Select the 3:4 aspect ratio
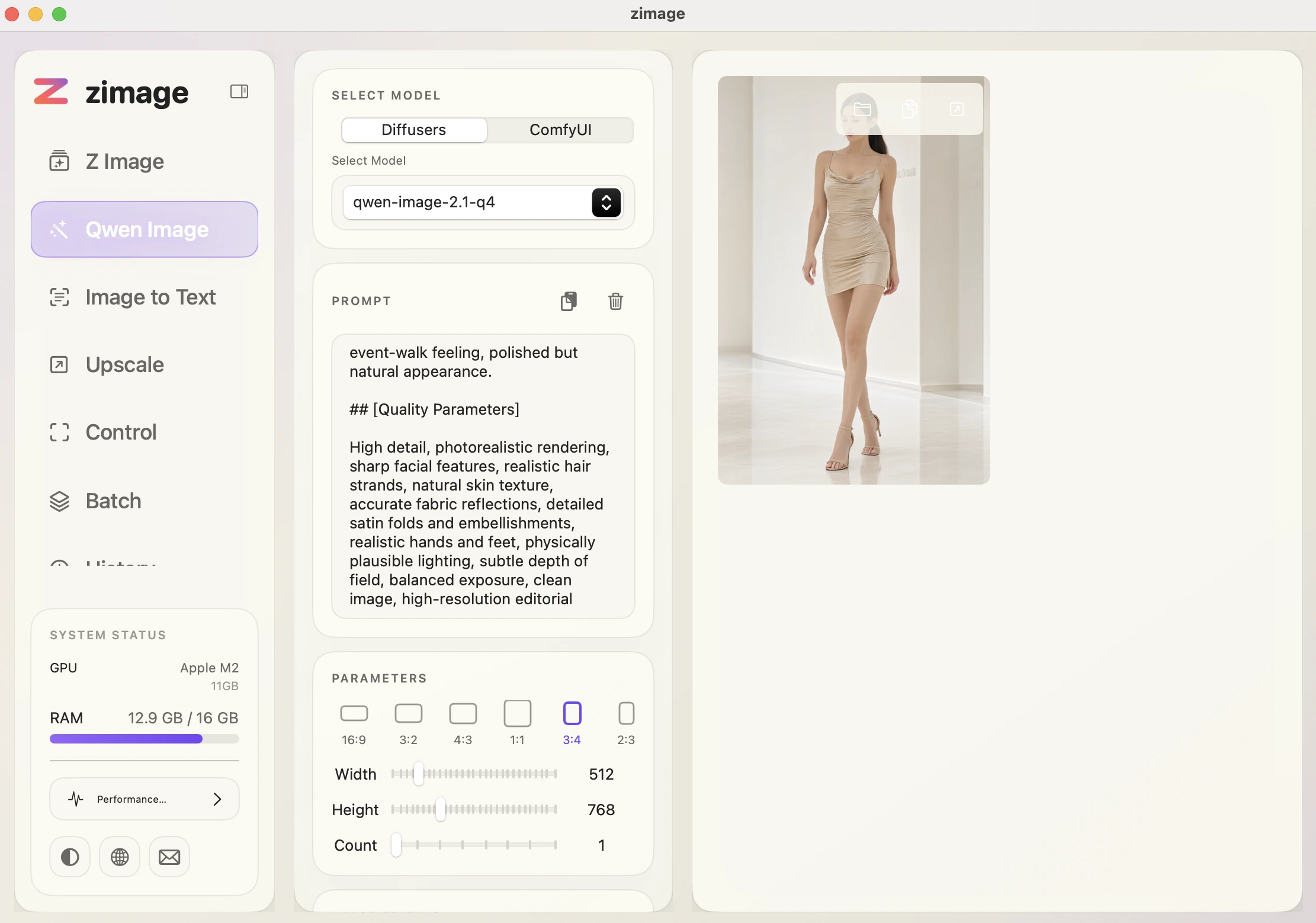1316x923 pixels. [x=572, y=723]
